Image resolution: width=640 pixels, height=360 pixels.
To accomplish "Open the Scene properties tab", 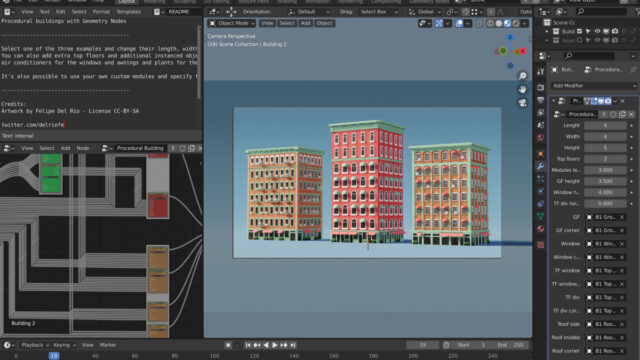I will coord(541,125).
